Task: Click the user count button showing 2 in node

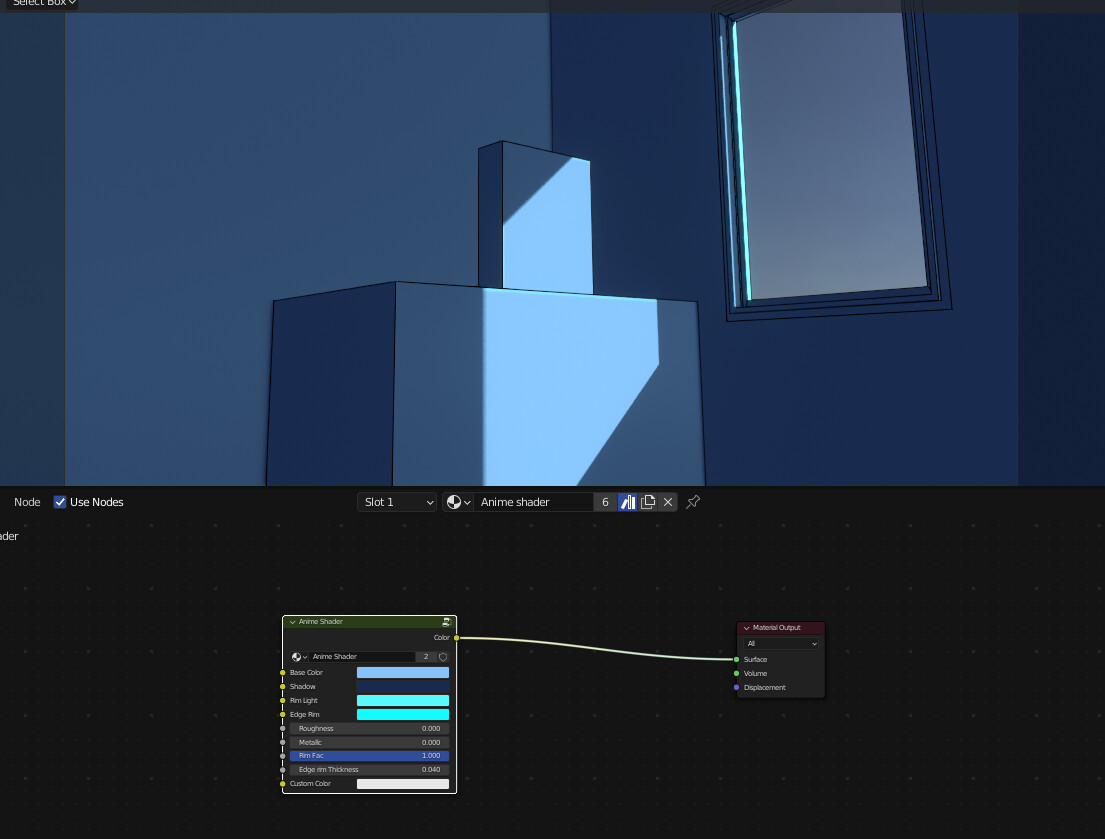Action: [x=426, y=657]
